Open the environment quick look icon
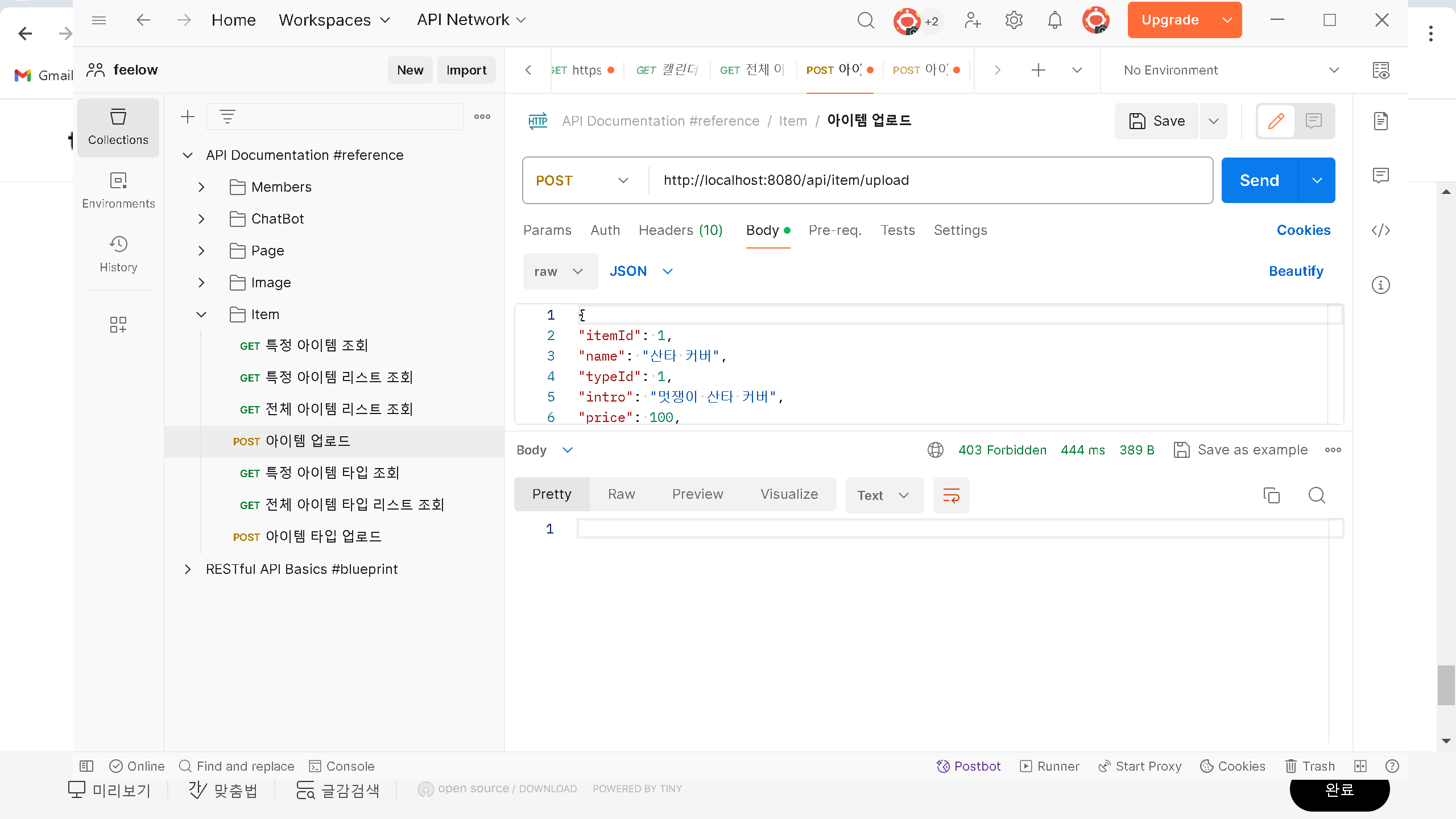 [x=1380, y=70]
